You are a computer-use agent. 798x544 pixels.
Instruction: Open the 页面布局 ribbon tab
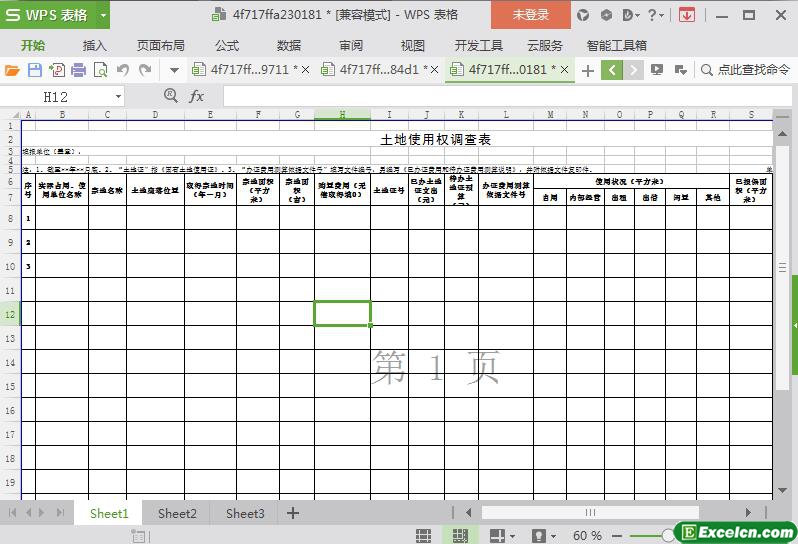(161, 46)
